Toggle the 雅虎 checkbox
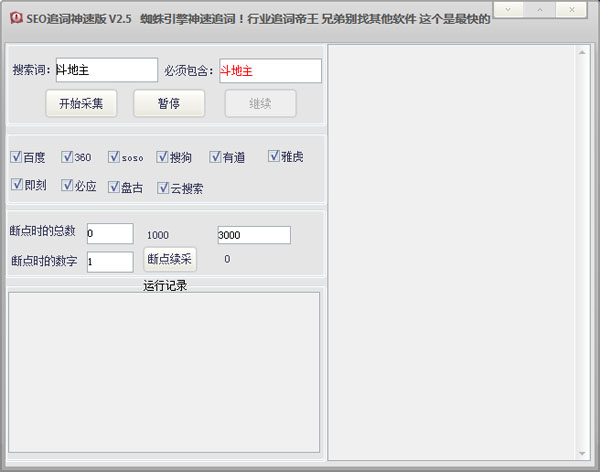Screen dimensions: 600x472 (x=274, y=156)
